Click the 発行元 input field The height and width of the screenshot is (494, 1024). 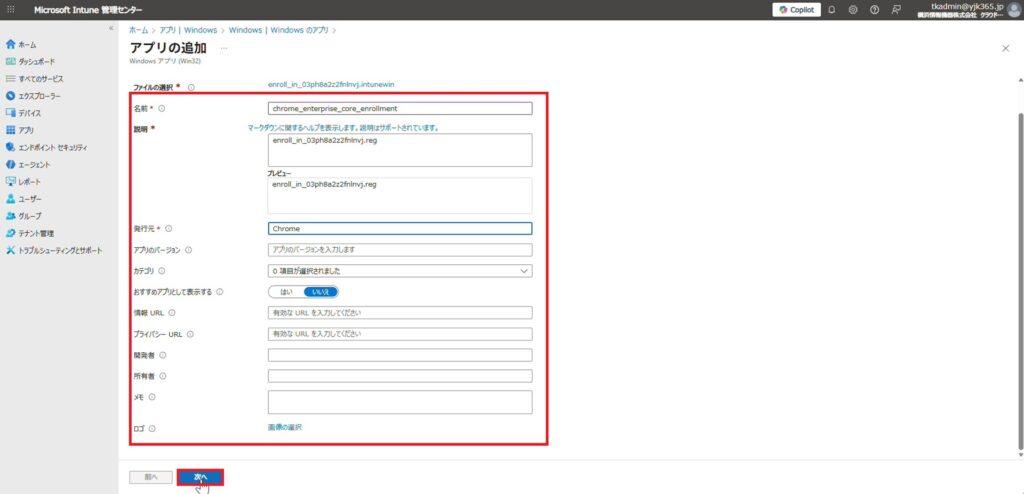(400, 228)
